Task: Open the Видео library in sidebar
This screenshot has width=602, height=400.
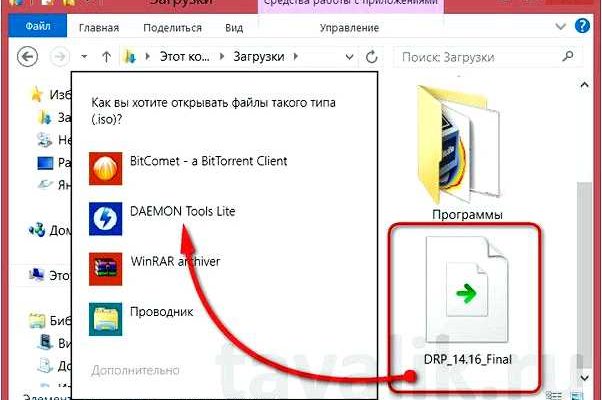Action: (55, 342)
